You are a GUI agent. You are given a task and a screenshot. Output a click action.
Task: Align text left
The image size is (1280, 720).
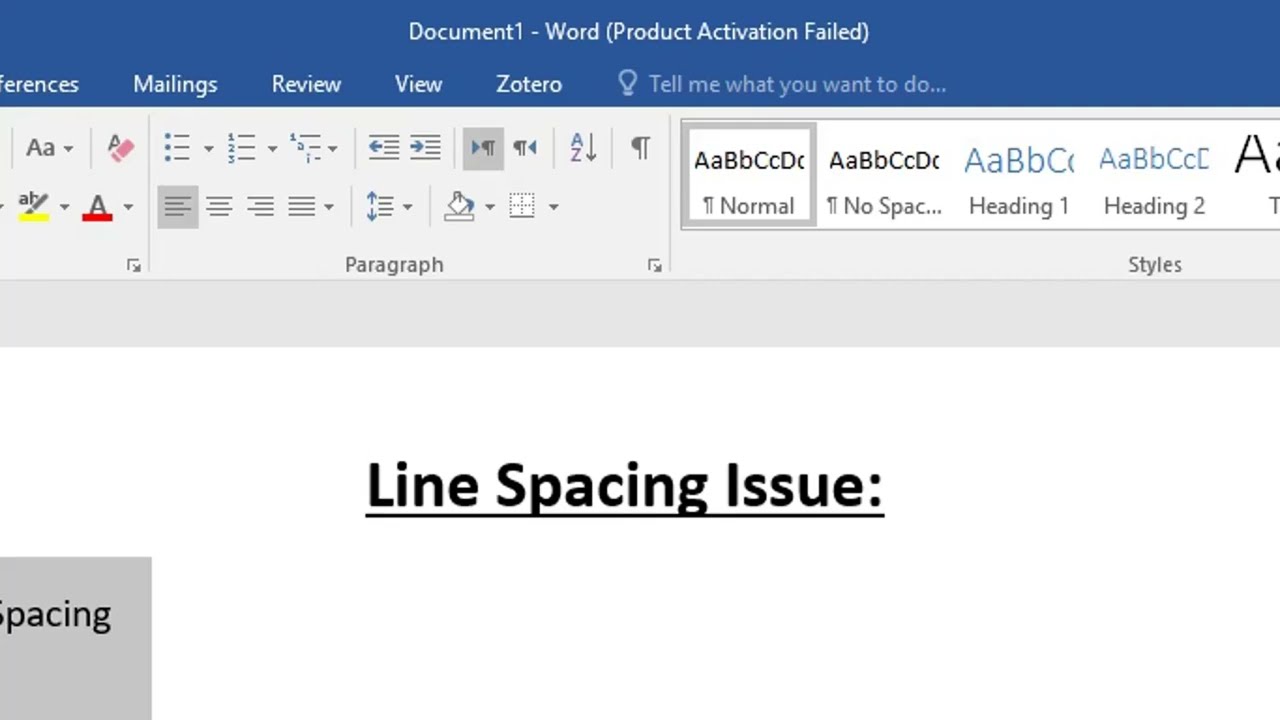[x=178, y=207]
